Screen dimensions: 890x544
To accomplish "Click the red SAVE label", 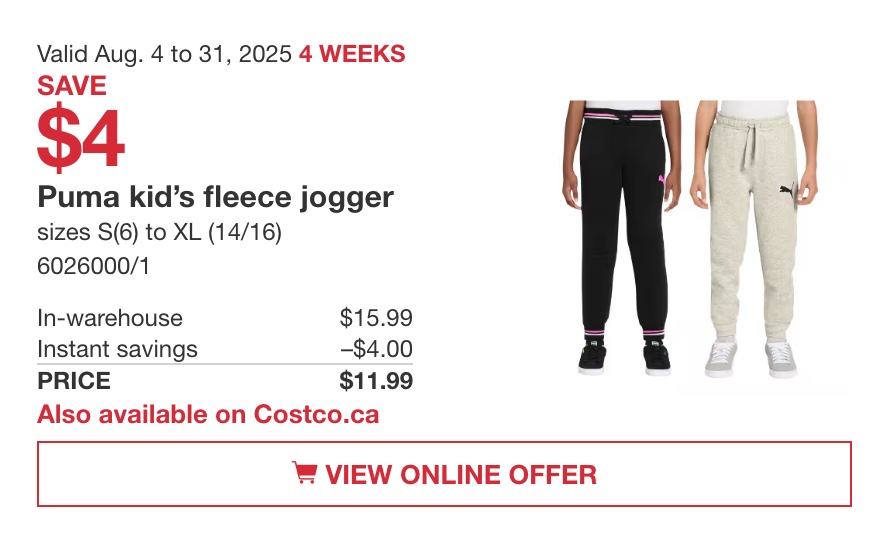I will click(x=72, y=86).
